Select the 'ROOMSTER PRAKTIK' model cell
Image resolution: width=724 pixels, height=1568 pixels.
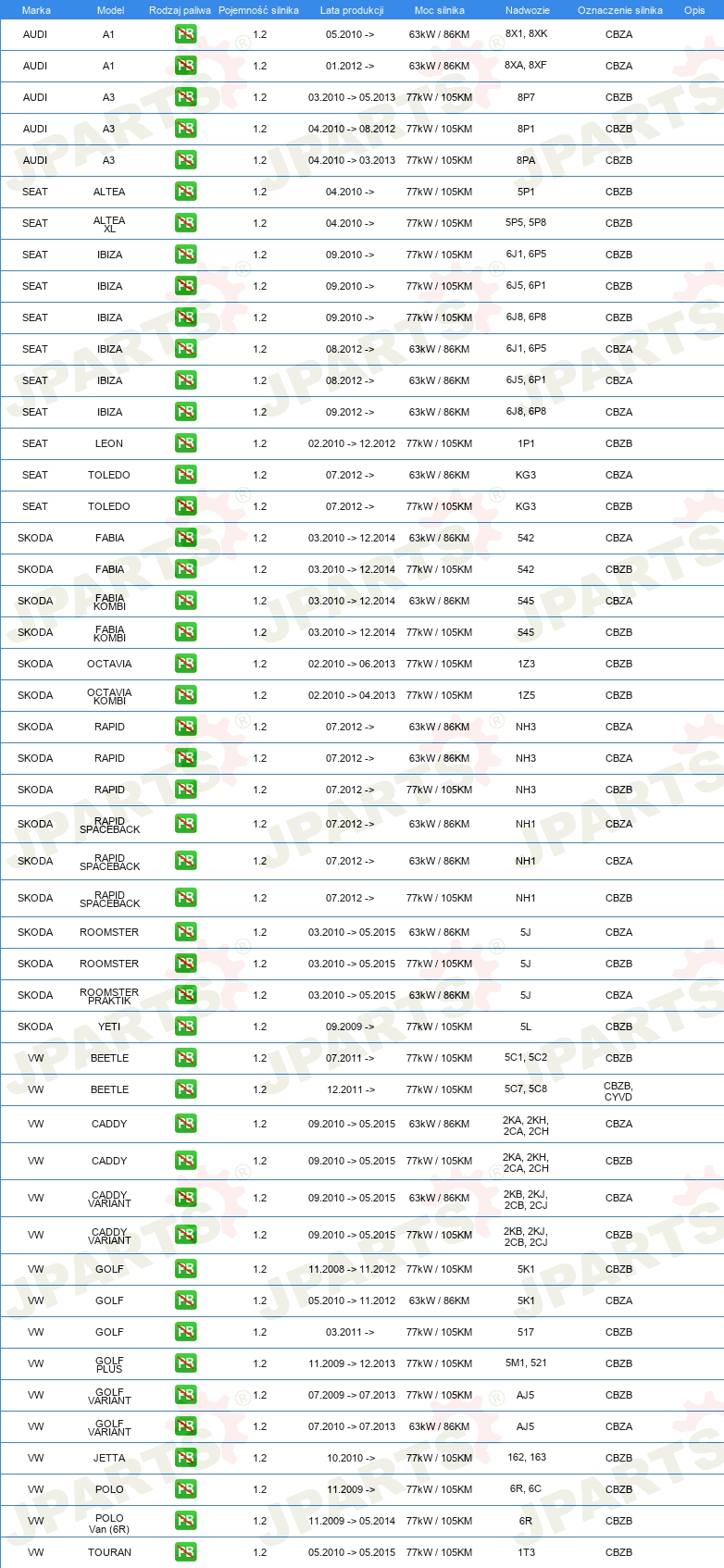109,996
